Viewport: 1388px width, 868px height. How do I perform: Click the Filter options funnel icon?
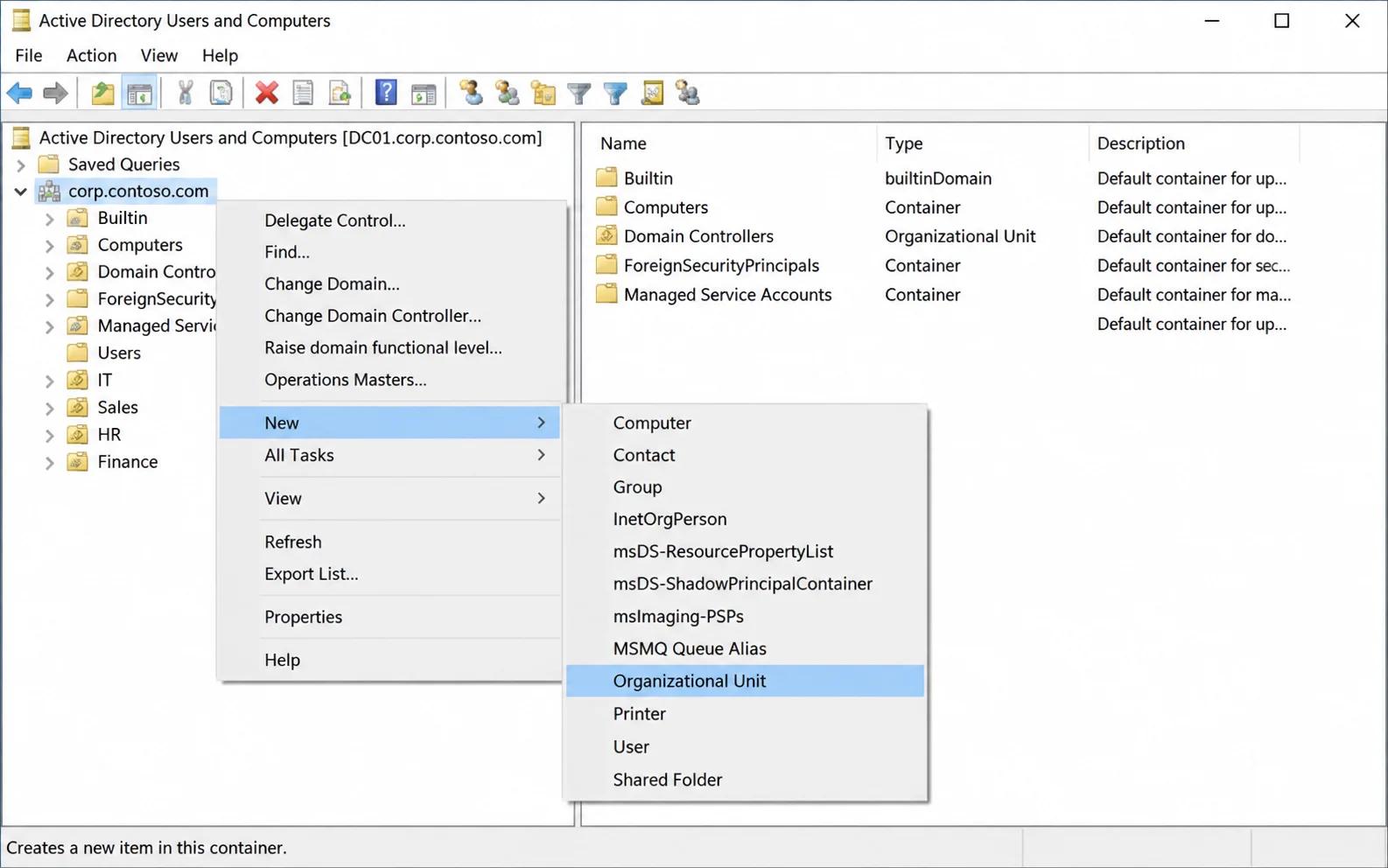(579, 93)
